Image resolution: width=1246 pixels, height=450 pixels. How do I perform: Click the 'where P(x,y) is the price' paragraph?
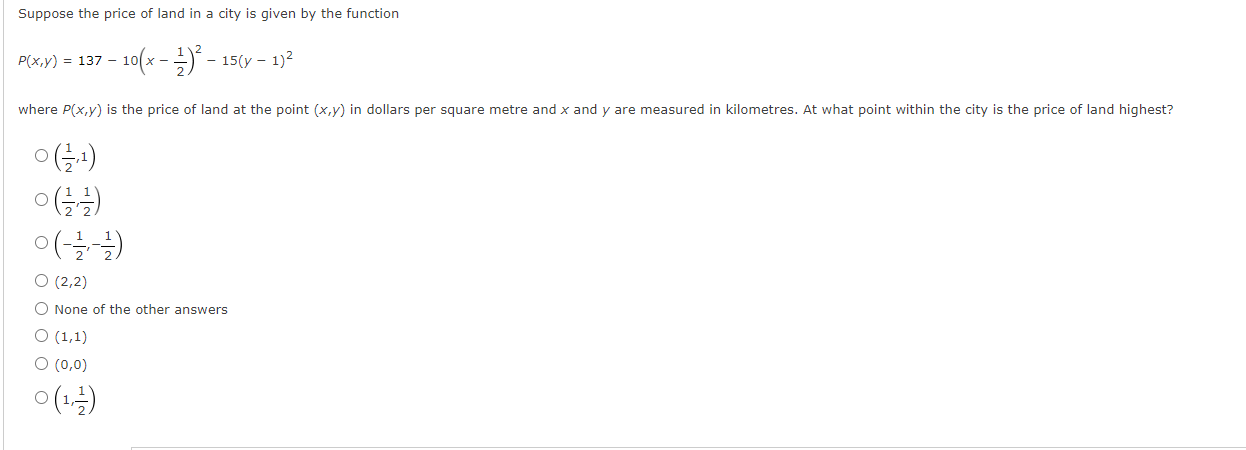(x=595, y=109)
